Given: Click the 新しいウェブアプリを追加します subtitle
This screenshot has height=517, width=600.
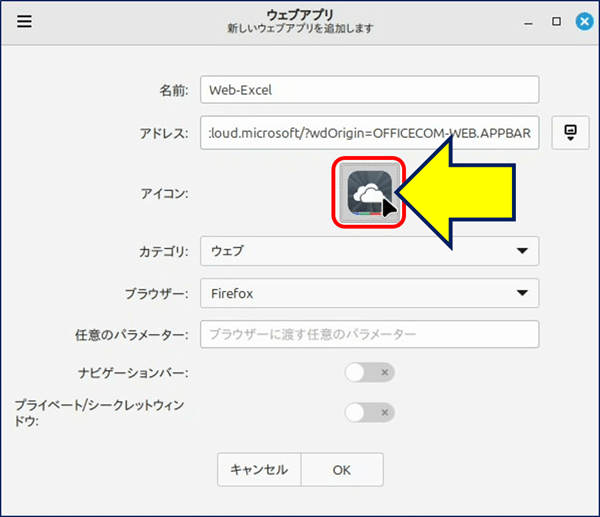Looking at the screenshot, I should coord(300,29).
